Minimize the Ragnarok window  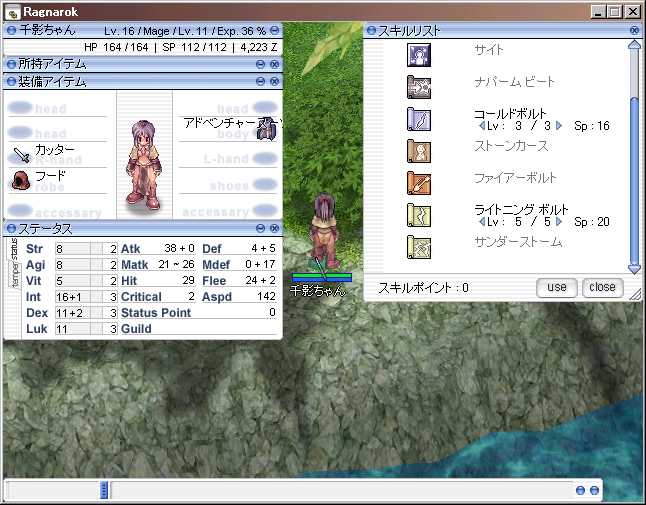pos(598,12)
